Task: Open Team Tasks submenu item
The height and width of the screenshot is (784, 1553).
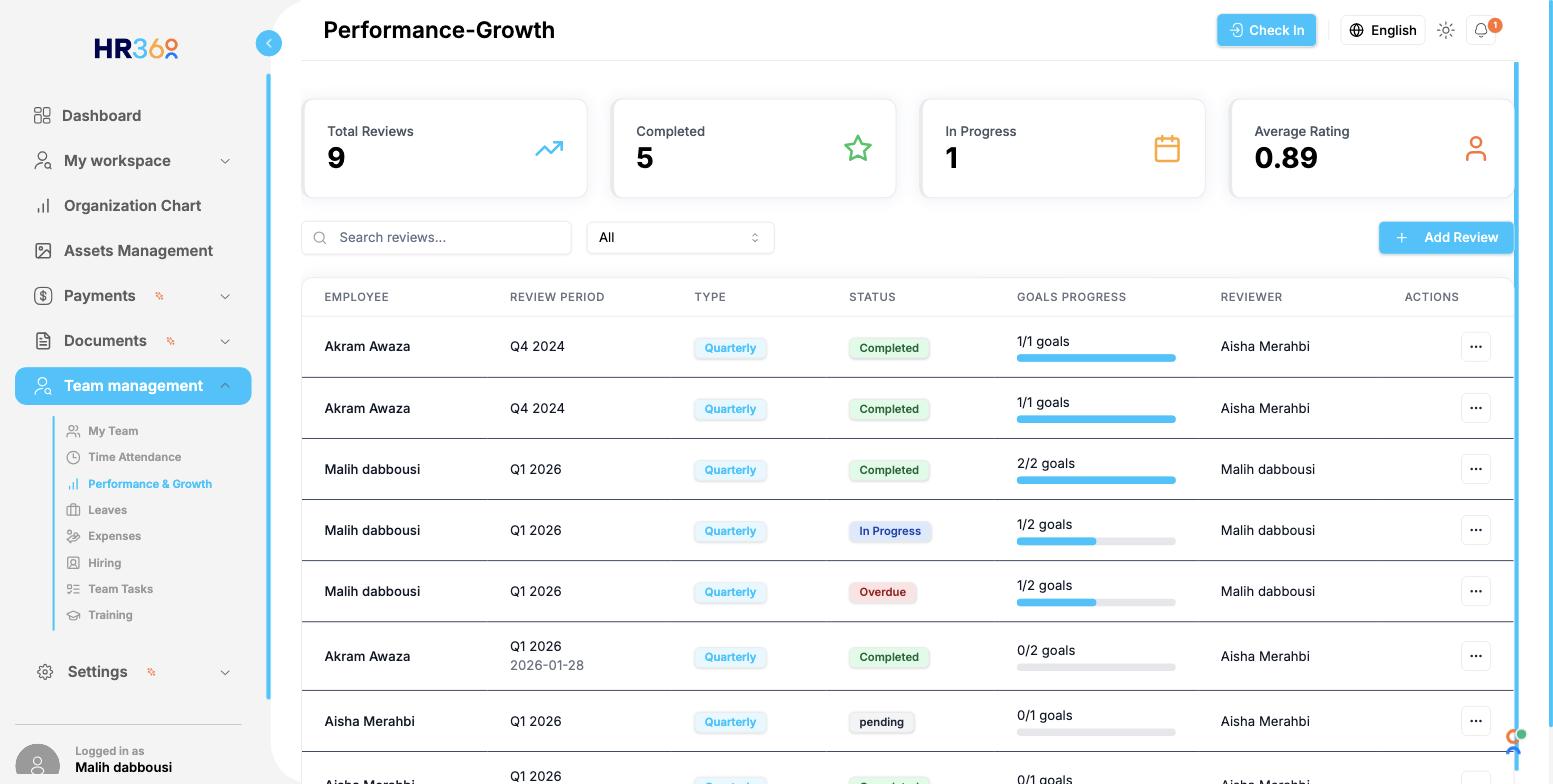Action: pyautogui.click(x=120, y=589)
